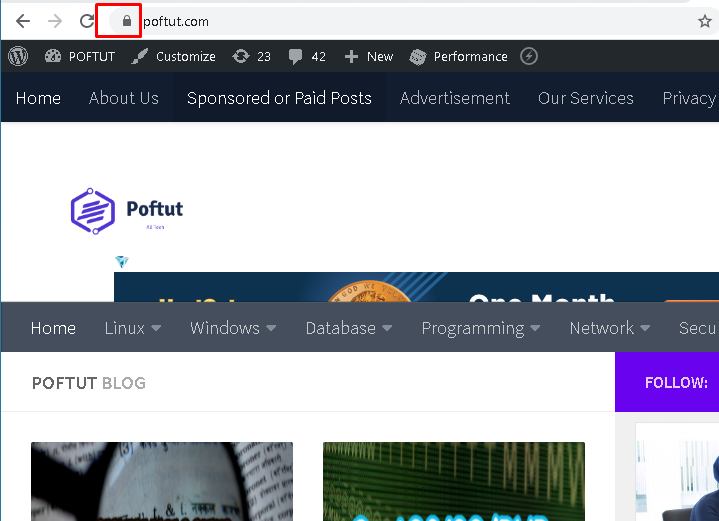The width and height of the screenshot is (719, 521).
Task: Reload the page with the refresh icon
Action: (x=87, y=21)
